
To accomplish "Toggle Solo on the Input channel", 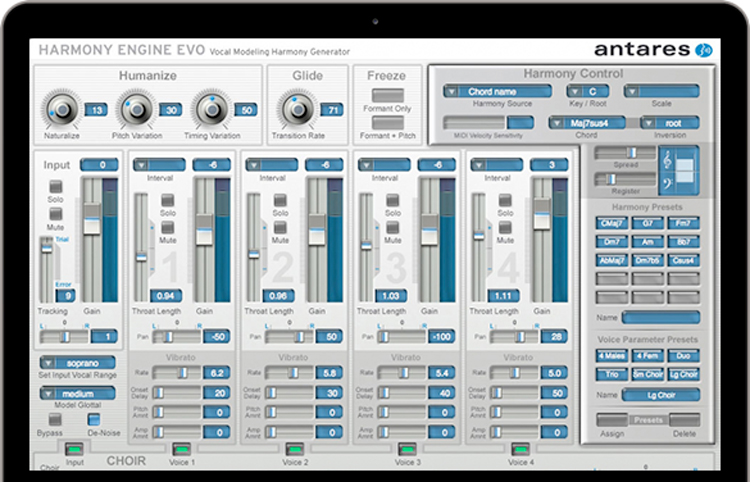I will click(x=56, y=187).
